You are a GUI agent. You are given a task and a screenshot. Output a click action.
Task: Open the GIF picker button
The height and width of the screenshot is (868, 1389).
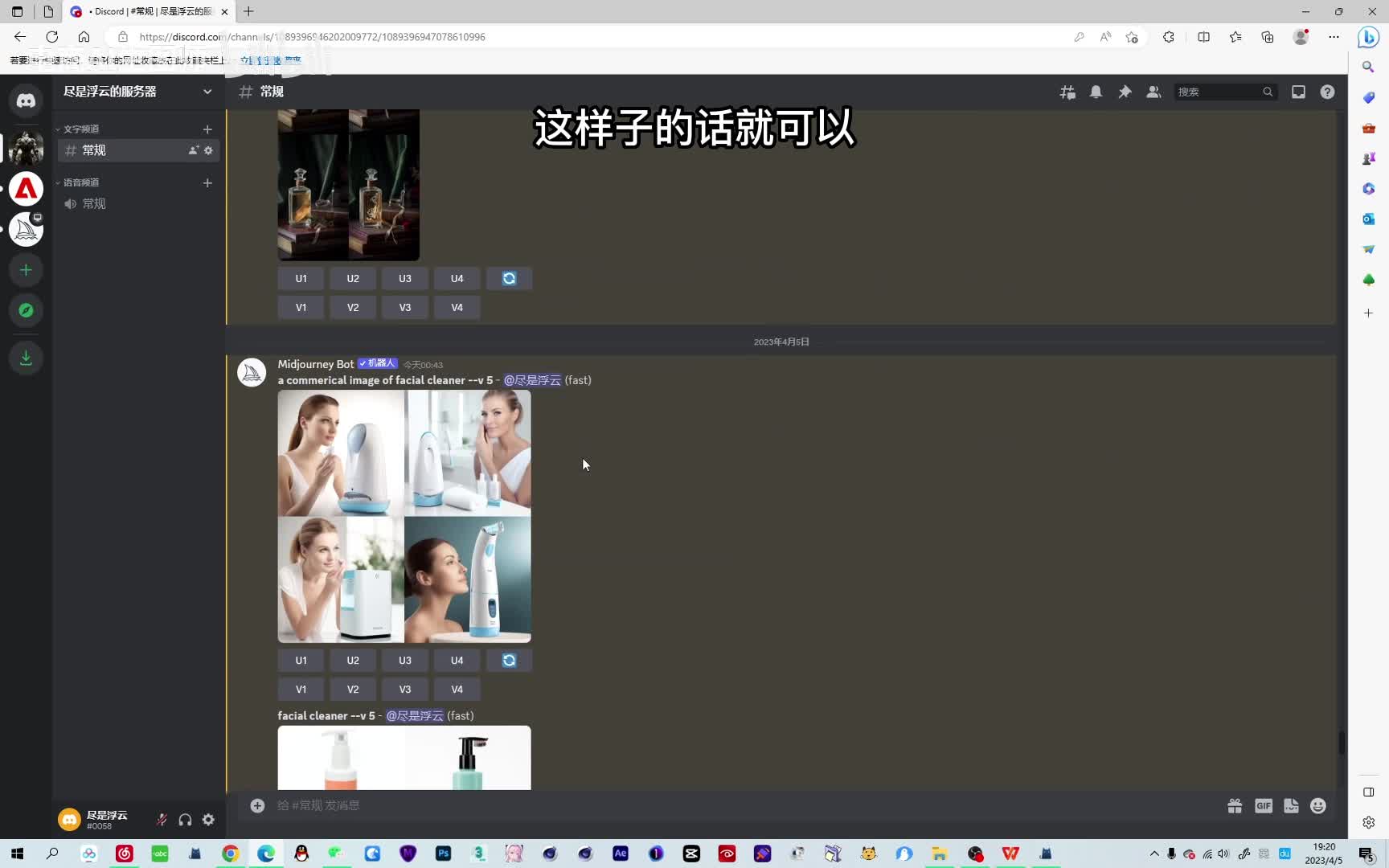(x=1263, y=806)
